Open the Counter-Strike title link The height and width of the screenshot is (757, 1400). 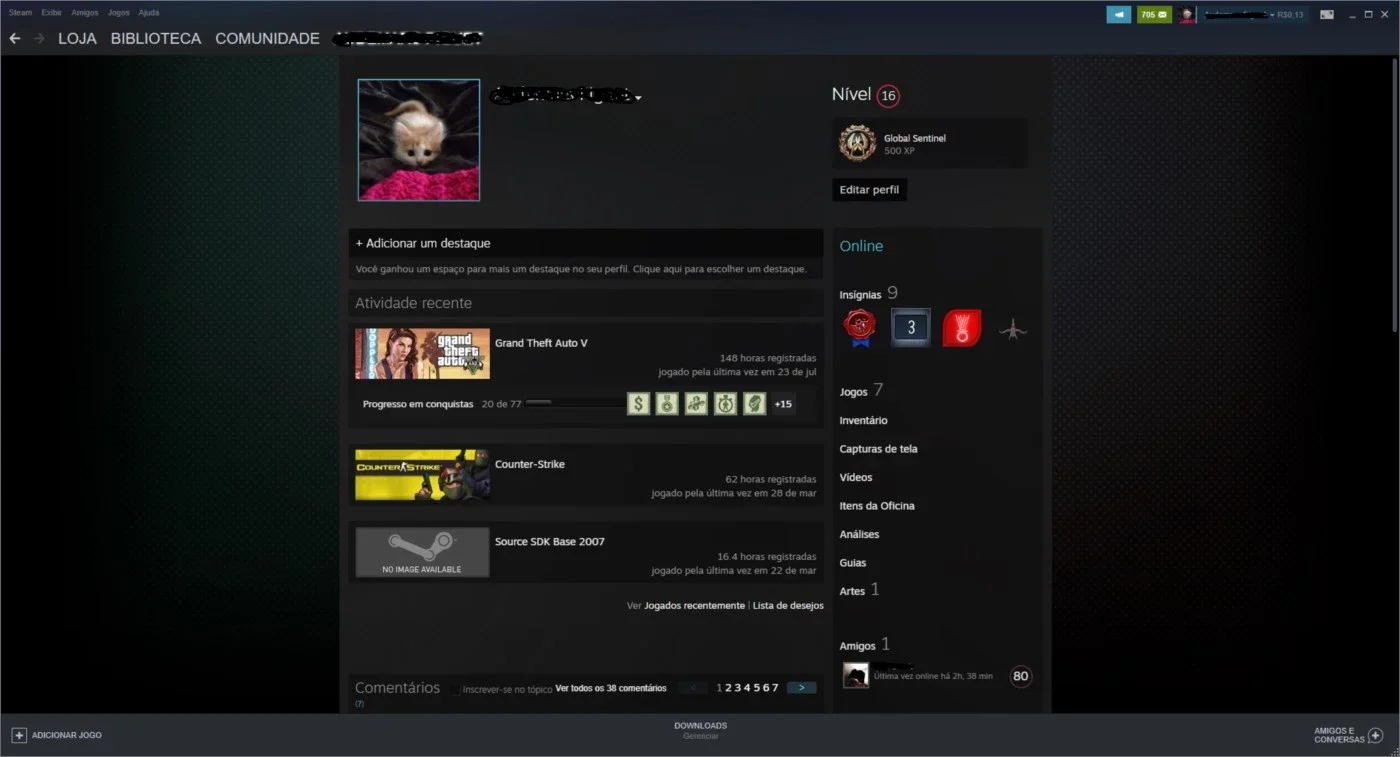[530, 464]
